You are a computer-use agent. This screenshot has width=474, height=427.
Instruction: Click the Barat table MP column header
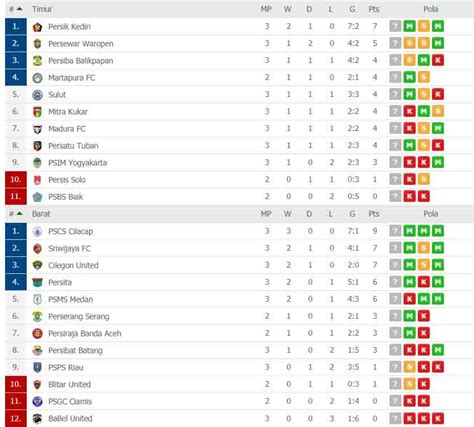pyautogui.click(x=266, y=214)
